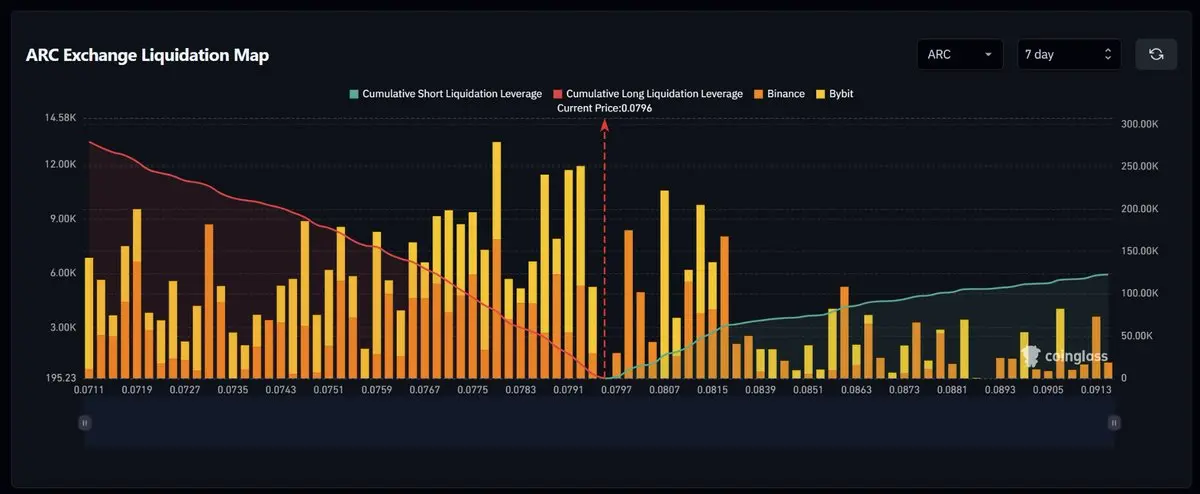
Task: Click the 195.23 left axis value
Action: click(60, 378)
